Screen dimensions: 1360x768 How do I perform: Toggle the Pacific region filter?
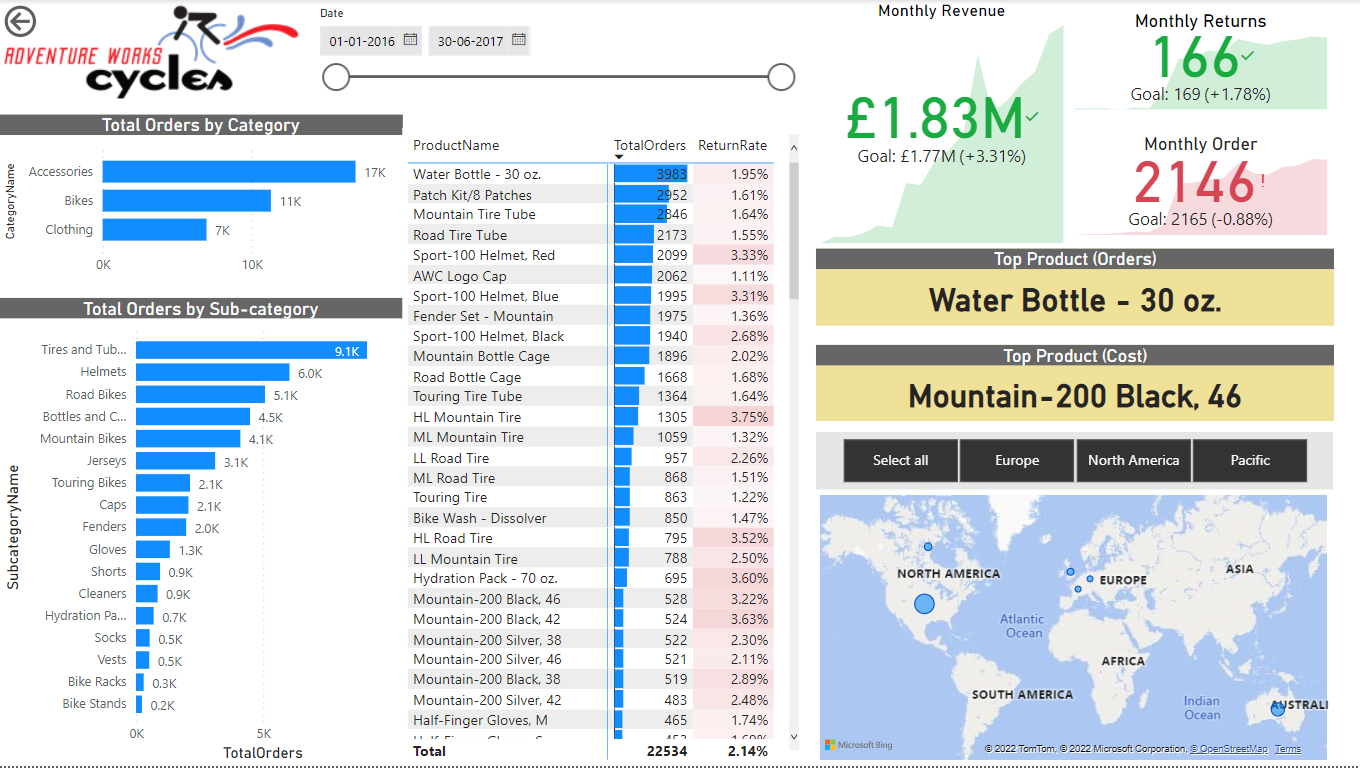tap(1250, 460)
